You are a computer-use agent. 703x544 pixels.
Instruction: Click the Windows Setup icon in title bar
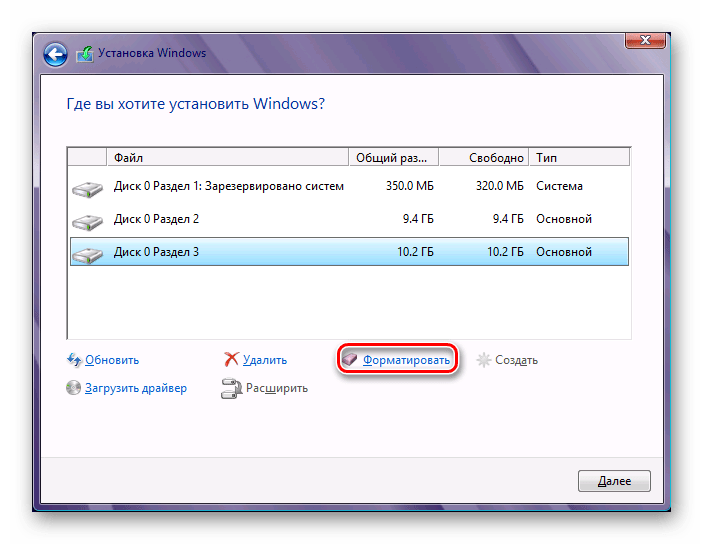tap(85, 54)
